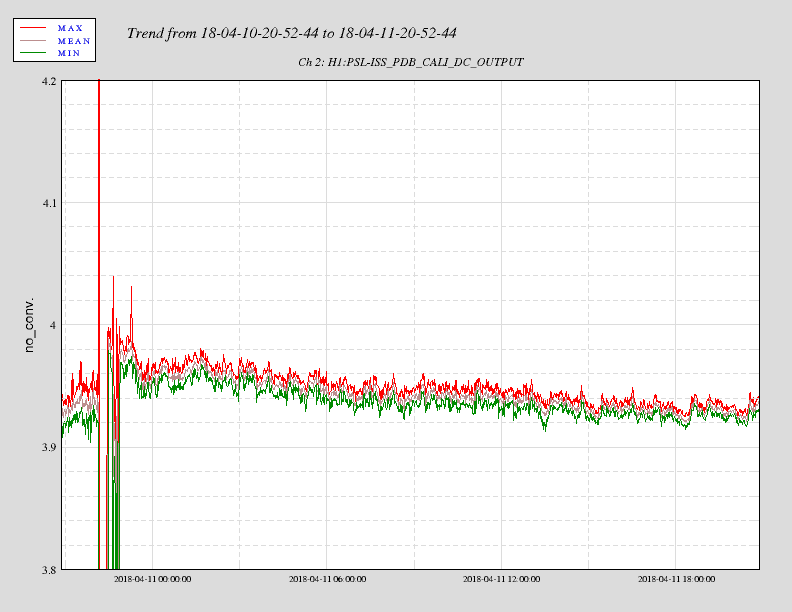
Task: Click the 4.1 y-axis tick label
Action: point(49,203)
